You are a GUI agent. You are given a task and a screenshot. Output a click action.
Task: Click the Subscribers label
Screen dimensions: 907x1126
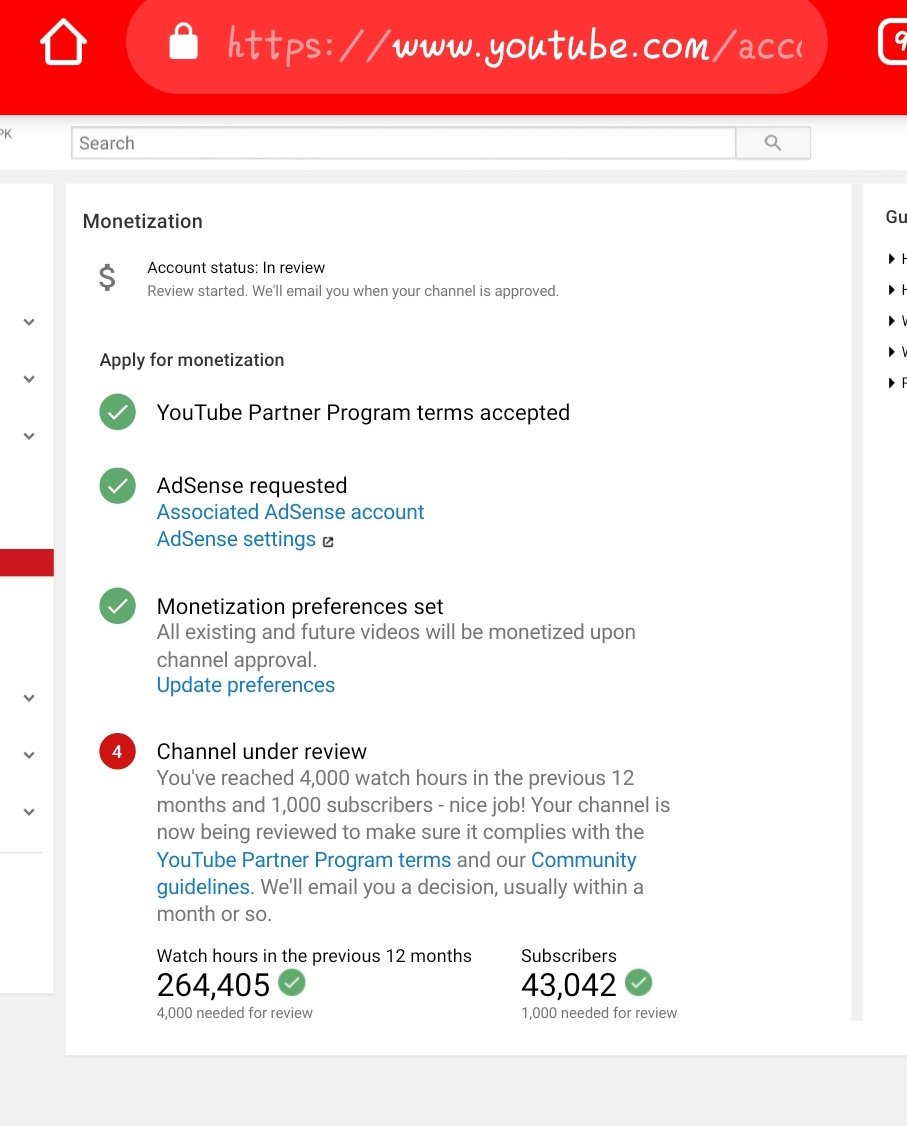[569, 956]
